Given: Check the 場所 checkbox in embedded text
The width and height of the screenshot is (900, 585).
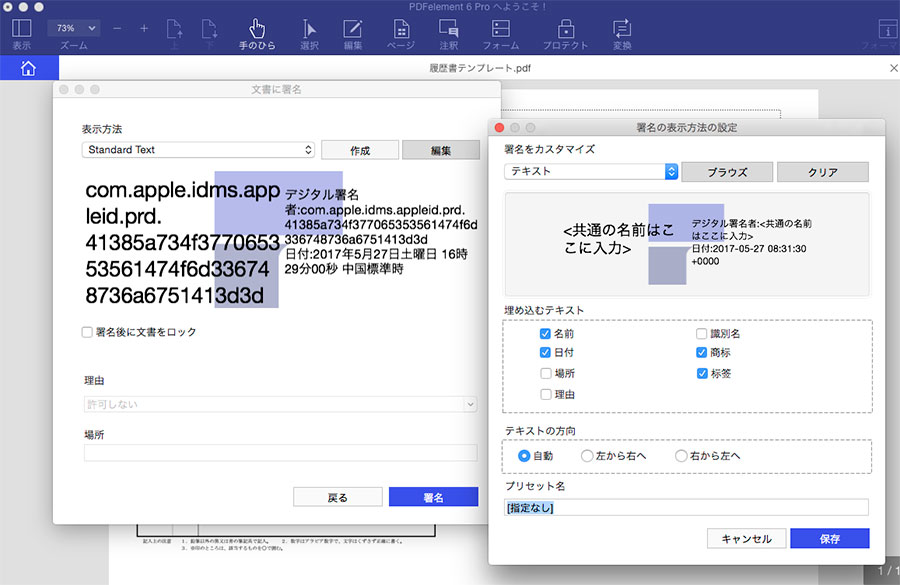Looking at the screenshot, I should pyautogui.click(x=545, y=373).
